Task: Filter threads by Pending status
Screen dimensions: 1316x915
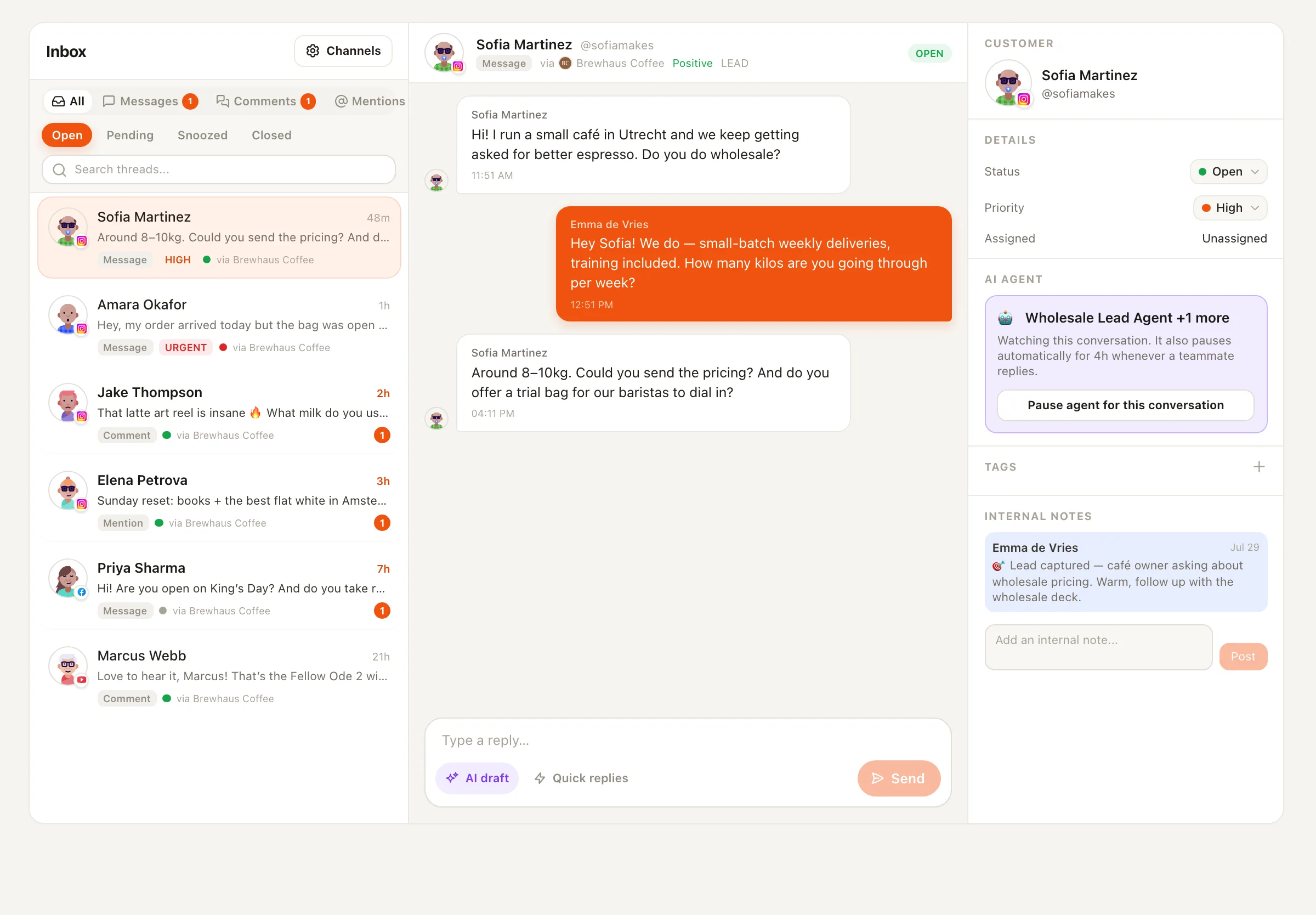Action: (130, 135)
